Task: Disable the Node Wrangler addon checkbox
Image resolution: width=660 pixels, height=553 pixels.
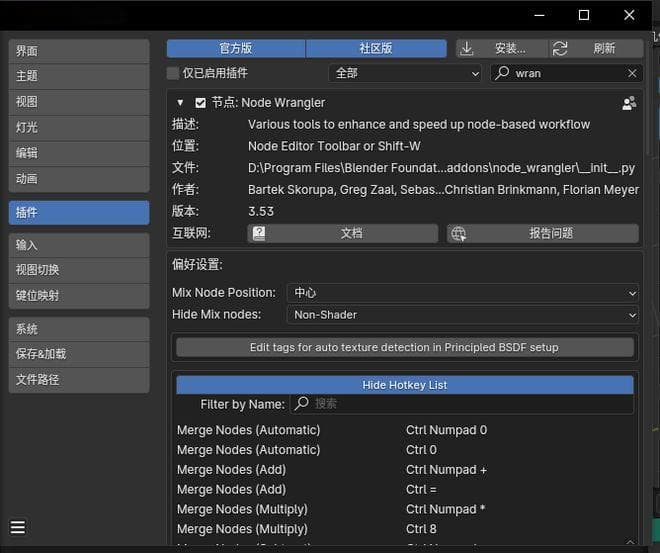Action: point(200,103)
